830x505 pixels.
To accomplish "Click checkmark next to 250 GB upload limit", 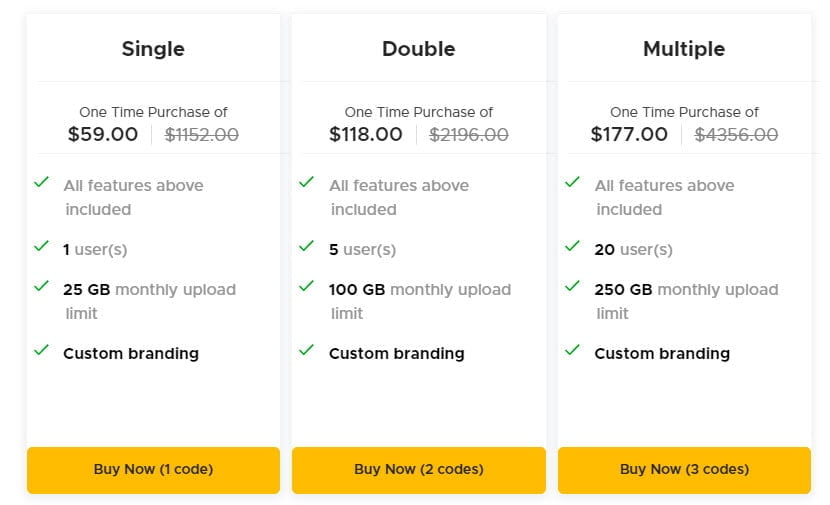I will [572, 286].
